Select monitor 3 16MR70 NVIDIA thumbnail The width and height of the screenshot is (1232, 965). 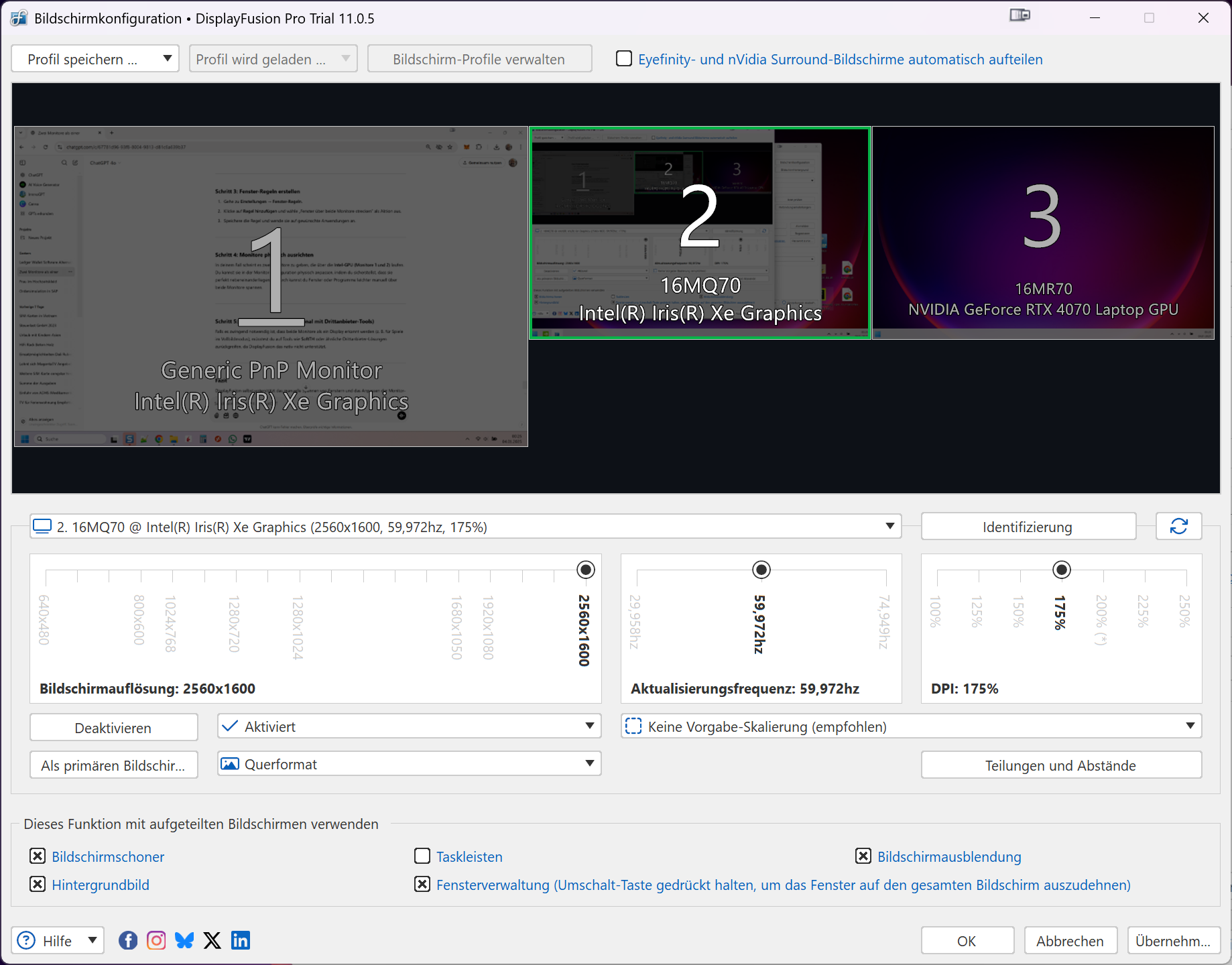pos(1044,233)
